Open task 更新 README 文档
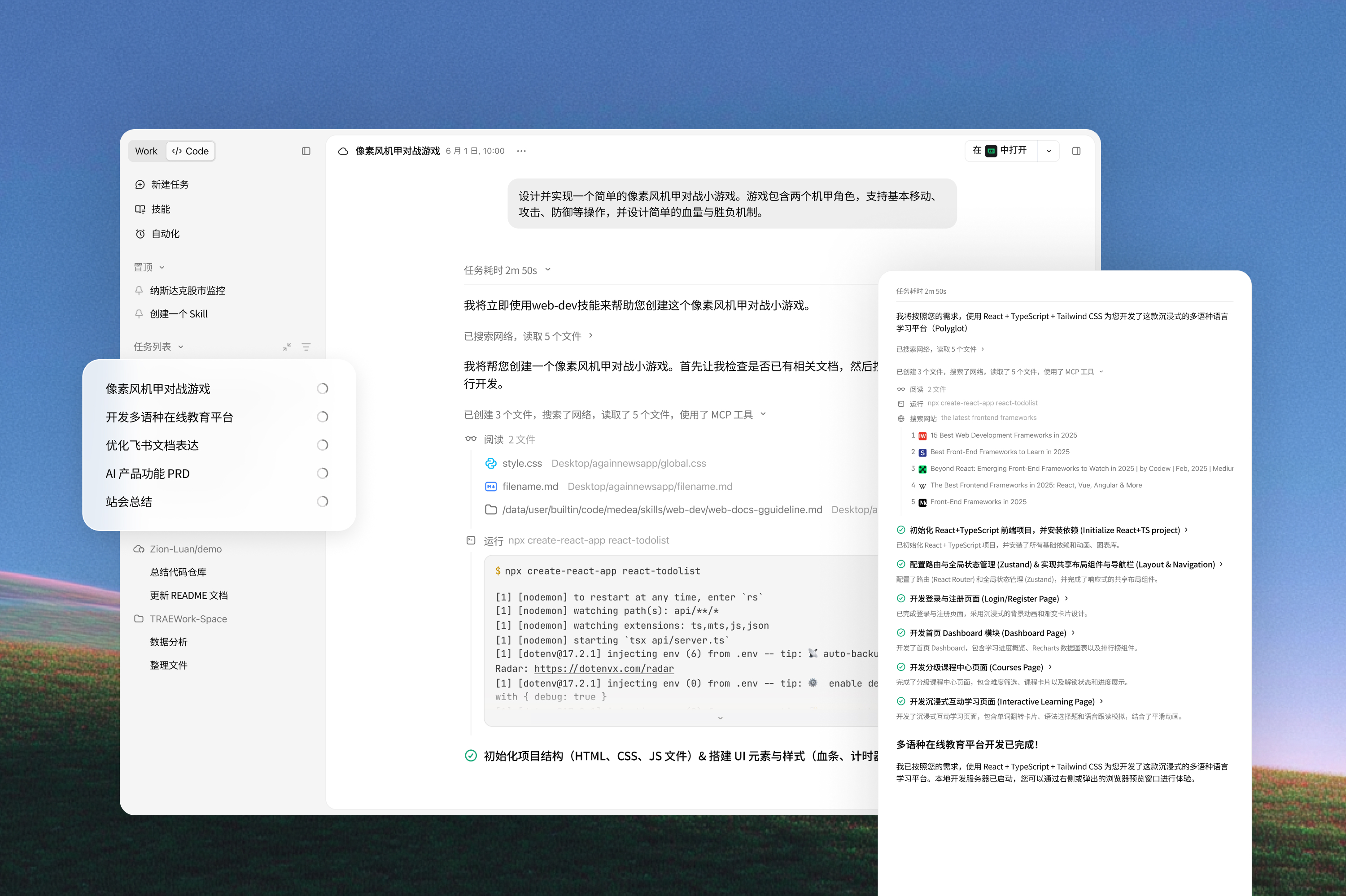This screenshot has width=1346, height=896. 188,596
